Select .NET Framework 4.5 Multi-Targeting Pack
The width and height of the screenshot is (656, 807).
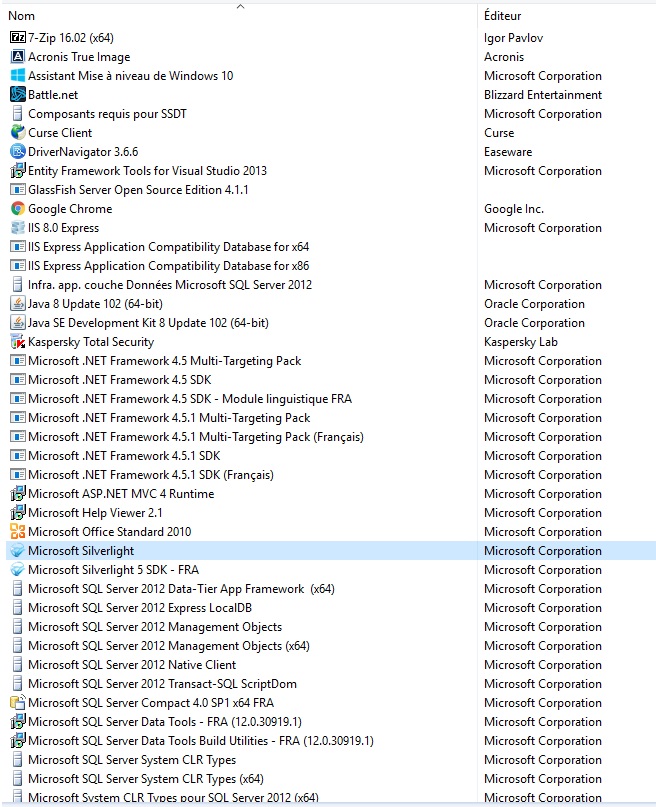(x=165, y=361)
